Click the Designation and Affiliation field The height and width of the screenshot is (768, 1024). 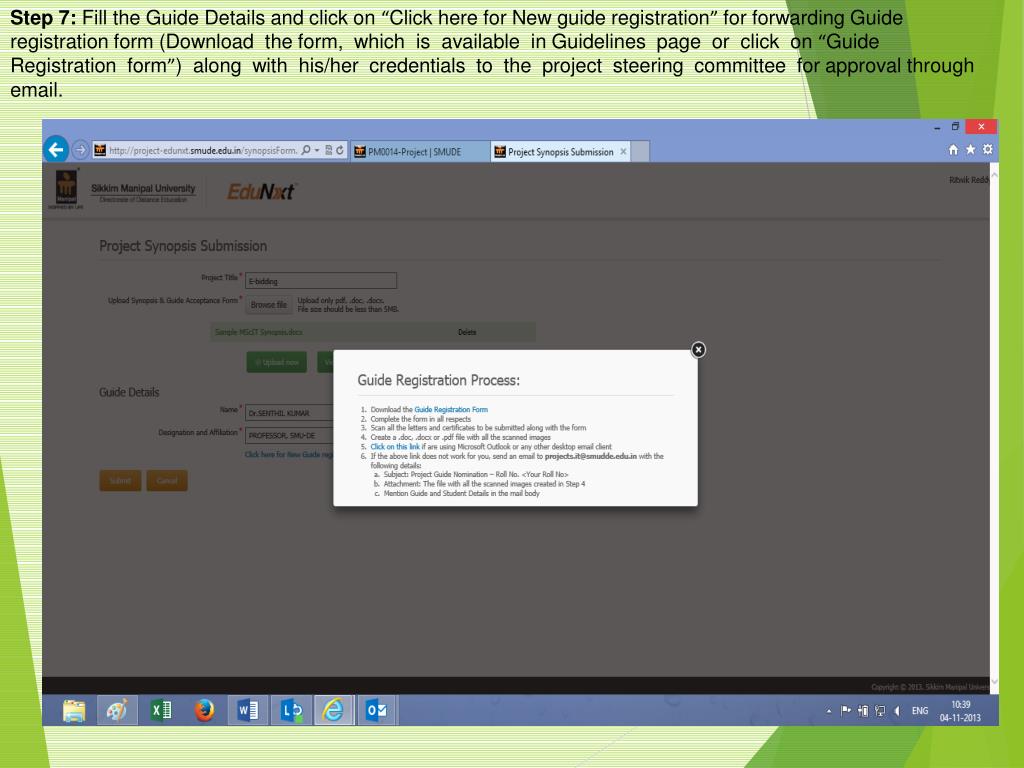pos(289,435)
